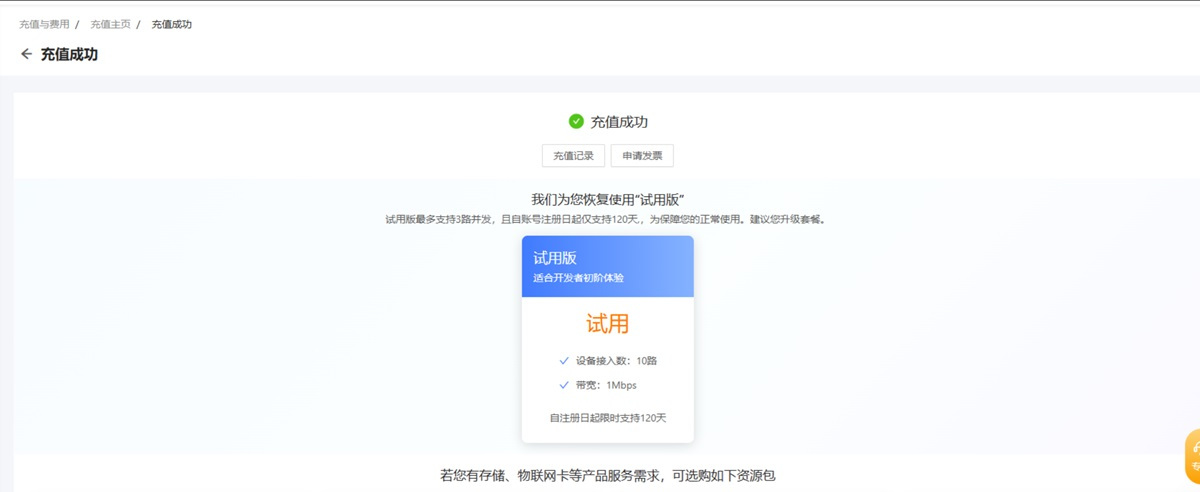Viewport: 1200px width, 492px height.
Task: Click the 带宽：1Mbps feature text
Action: 606,385
